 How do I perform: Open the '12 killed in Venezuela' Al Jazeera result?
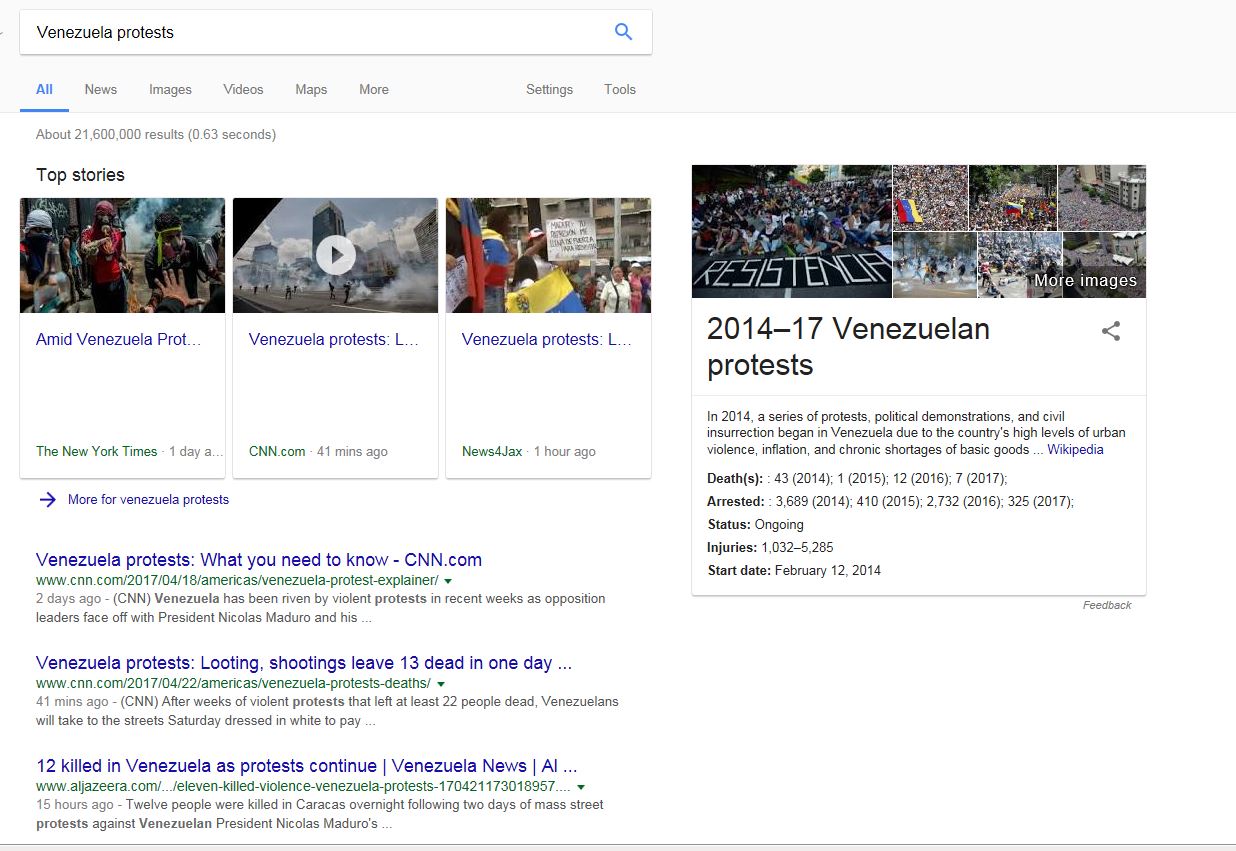(306, 766)
